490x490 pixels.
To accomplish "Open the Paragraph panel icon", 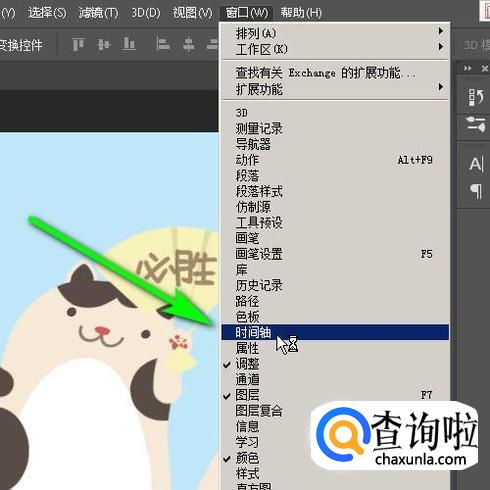I will pos(476,191).
